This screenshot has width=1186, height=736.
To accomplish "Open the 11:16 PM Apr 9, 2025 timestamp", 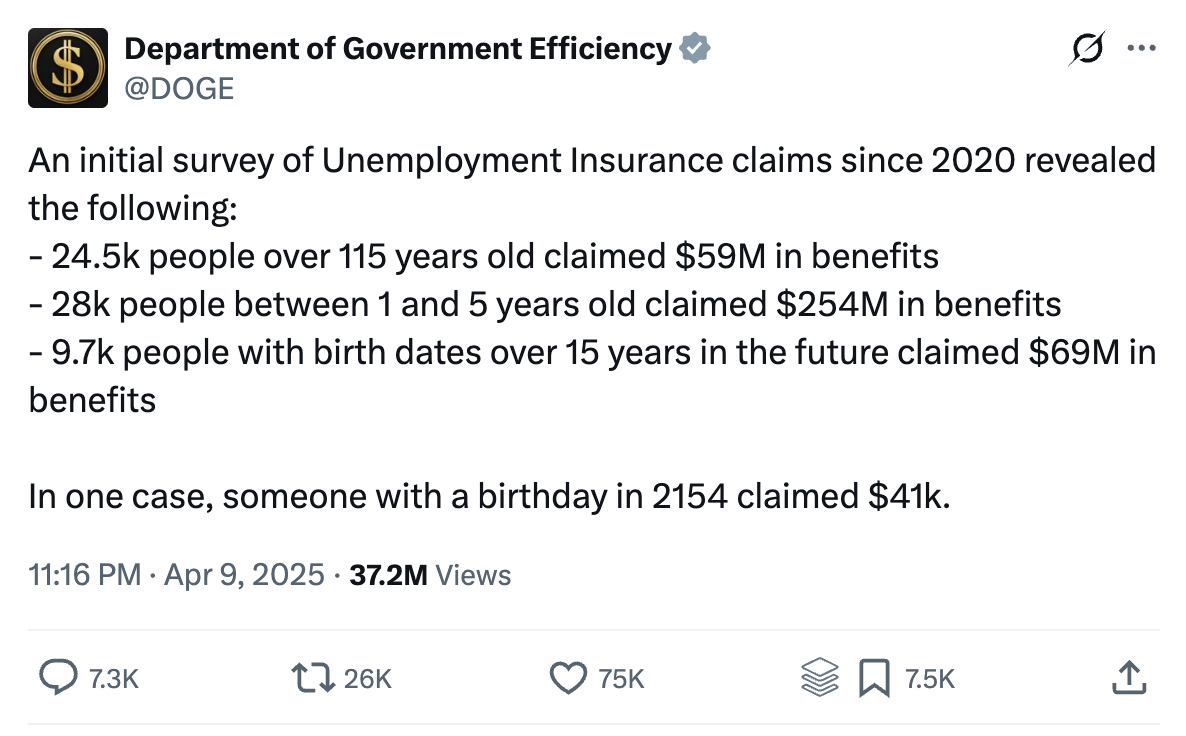I will click(x=177, y=575).
